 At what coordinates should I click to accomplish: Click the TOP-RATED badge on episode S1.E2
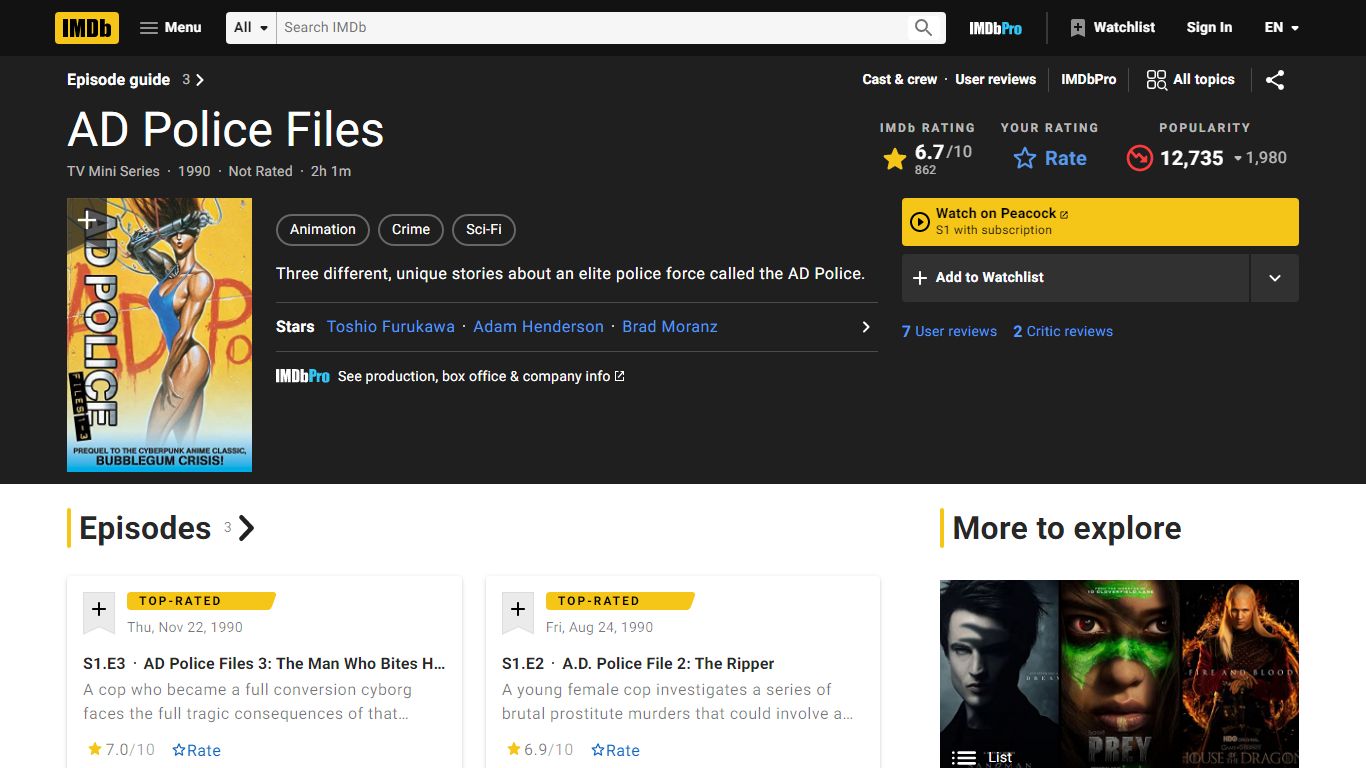tap(619, 601)
